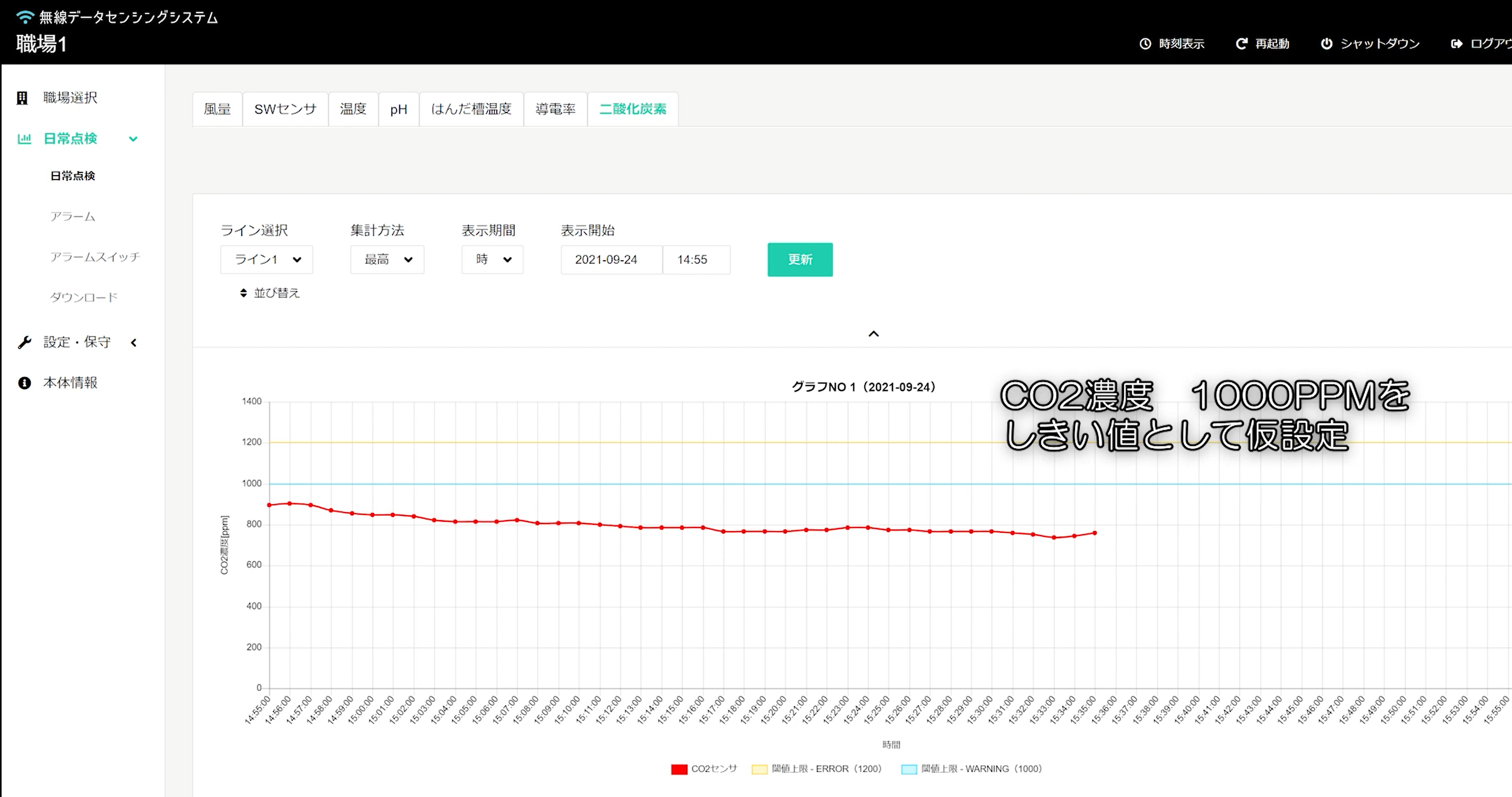Open the ダウンロード sidebar item
Viewport: 1512px width, 797px height.
pos(84,297)
